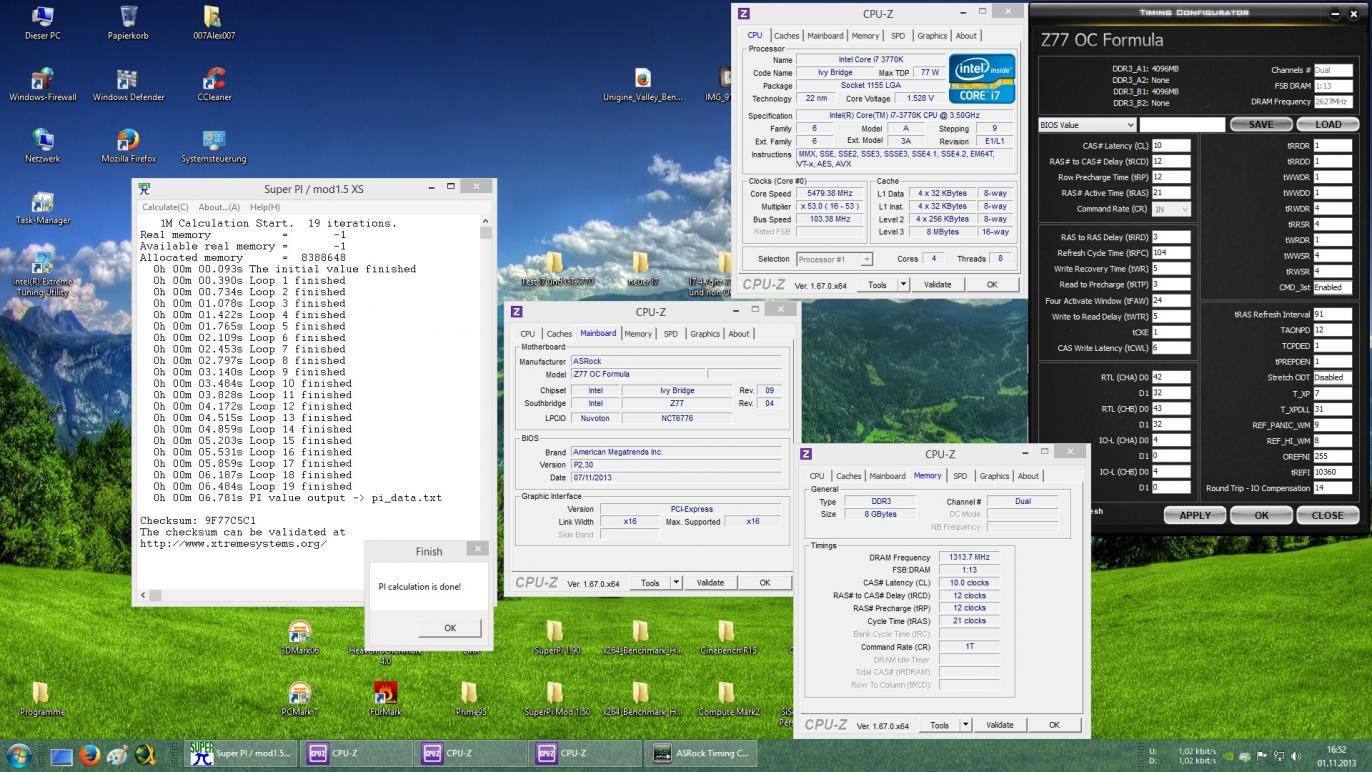Click the tREFI value field
The width and height of the screenshot is (1372, 772).
(1332, 473)
